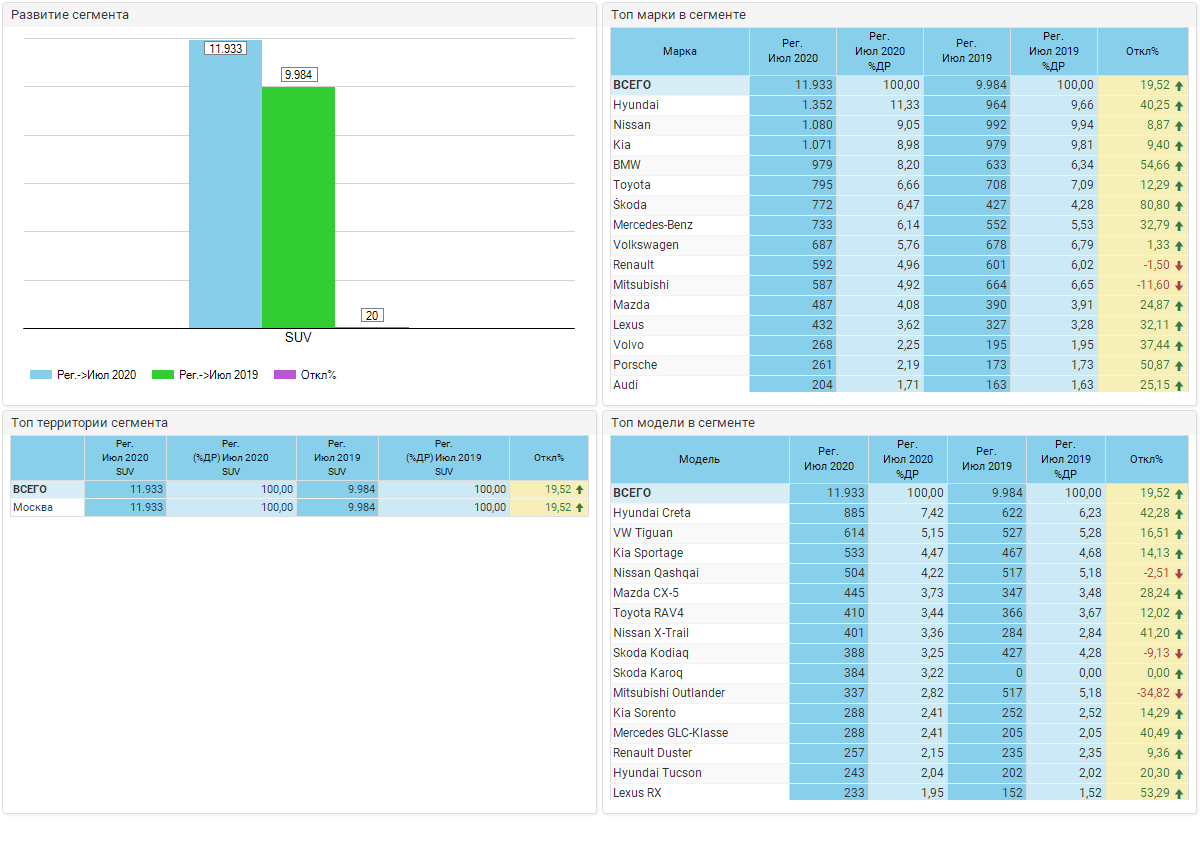
Task: Select the Volkswagen row label
Action: tap(646, 245)
